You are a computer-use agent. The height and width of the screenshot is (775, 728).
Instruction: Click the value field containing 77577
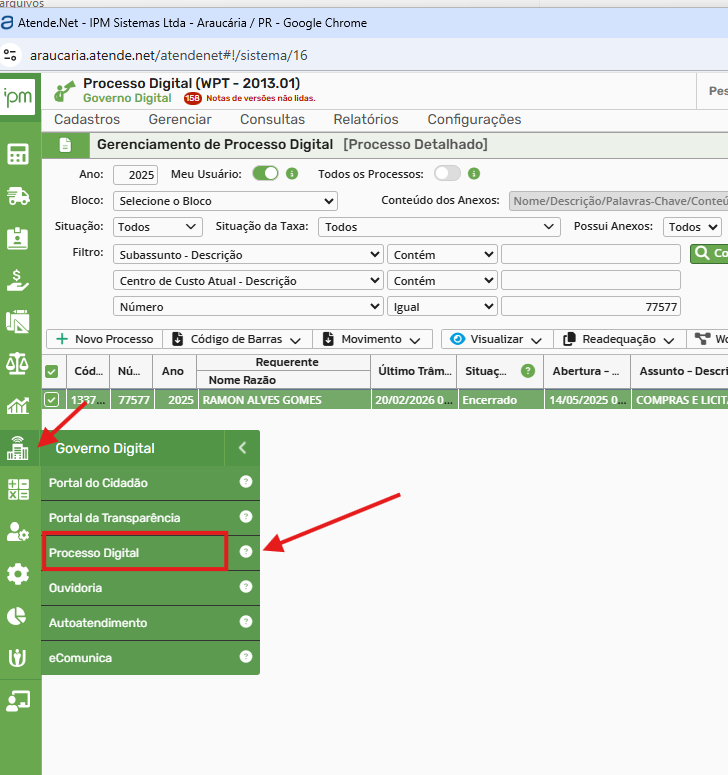[591, 306]
